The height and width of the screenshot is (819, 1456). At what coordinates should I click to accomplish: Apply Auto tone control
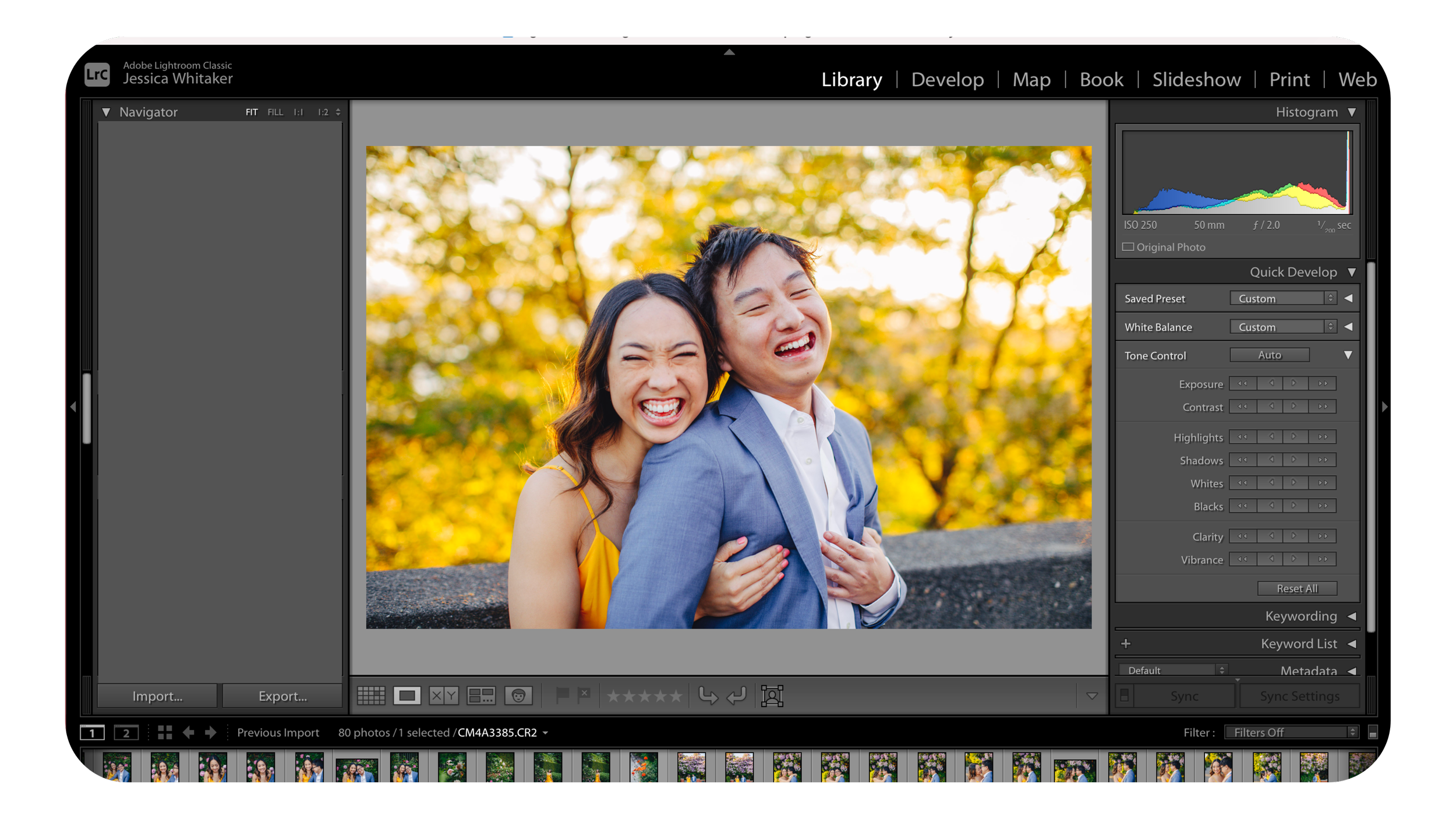pos(1270,355)
